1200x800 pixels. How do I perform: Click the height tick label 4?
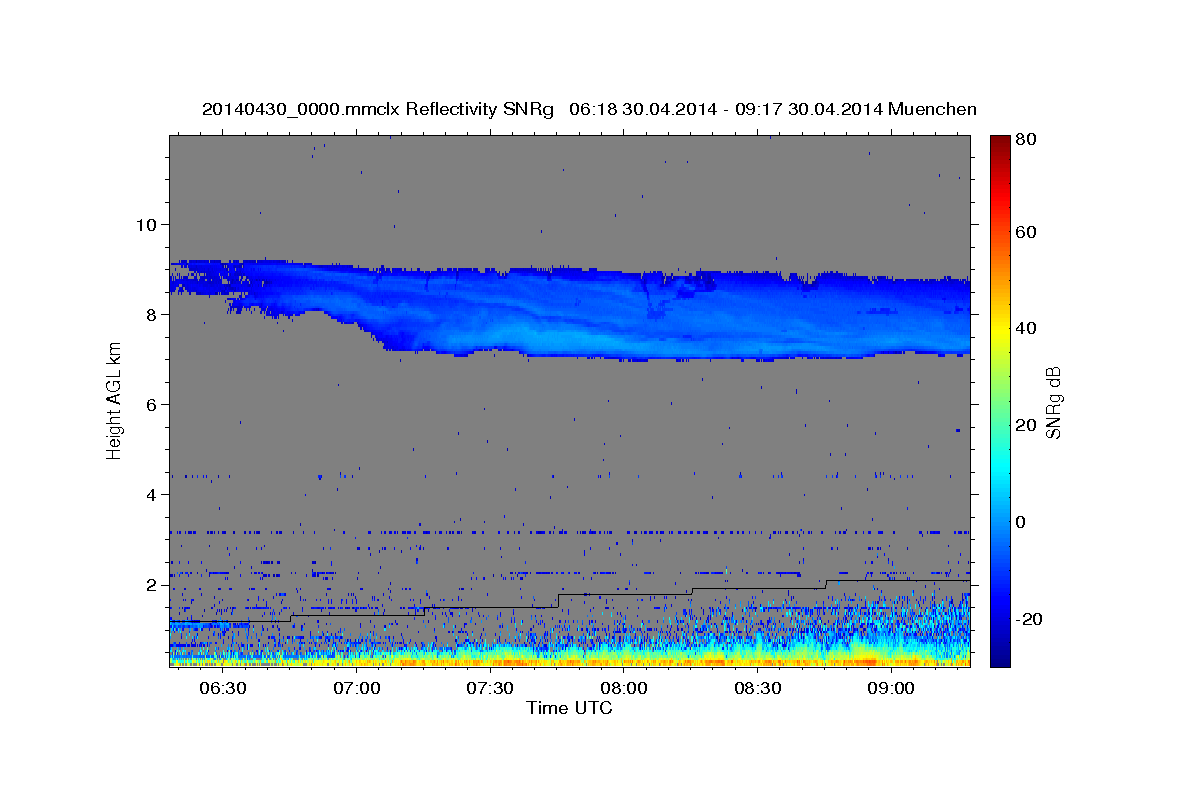pos(150,494)
